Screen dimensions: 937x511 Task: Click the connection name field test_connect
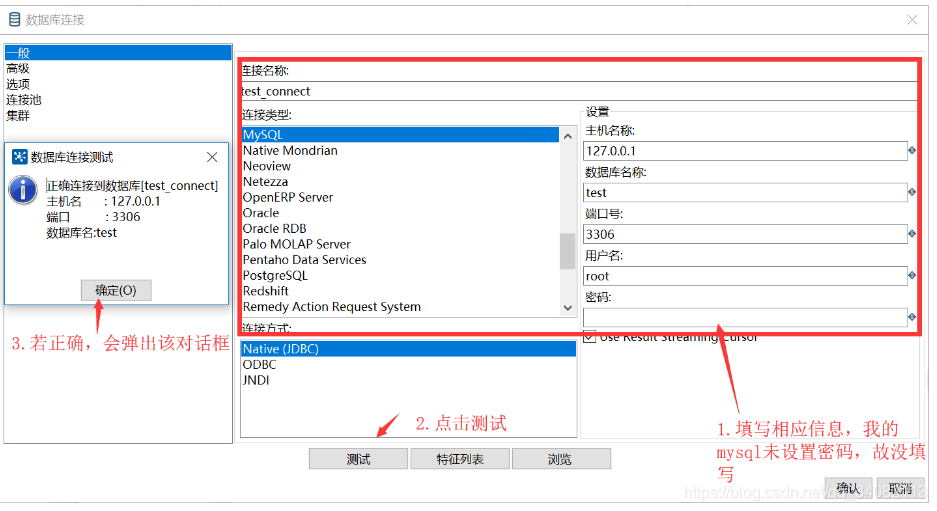[x=579, y=91]
